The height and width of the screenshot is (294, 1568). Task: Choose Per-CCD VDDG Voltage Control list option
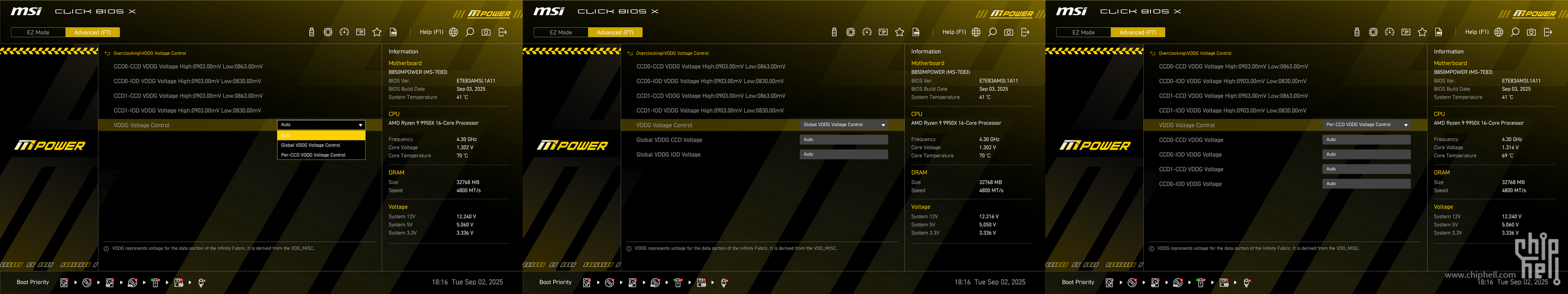pos(321,155)
